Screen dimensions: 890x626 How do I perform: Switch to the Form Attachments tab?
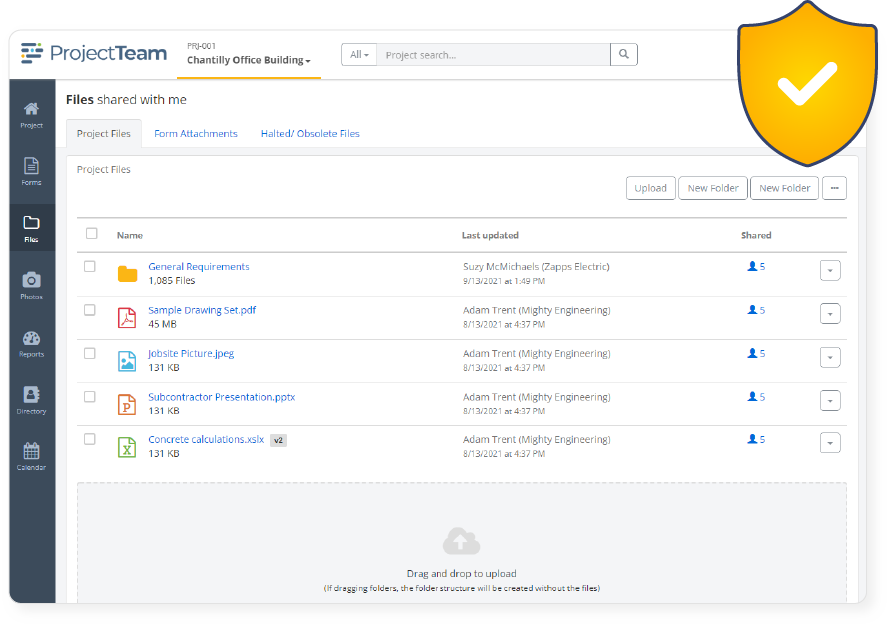coord(195,133)
